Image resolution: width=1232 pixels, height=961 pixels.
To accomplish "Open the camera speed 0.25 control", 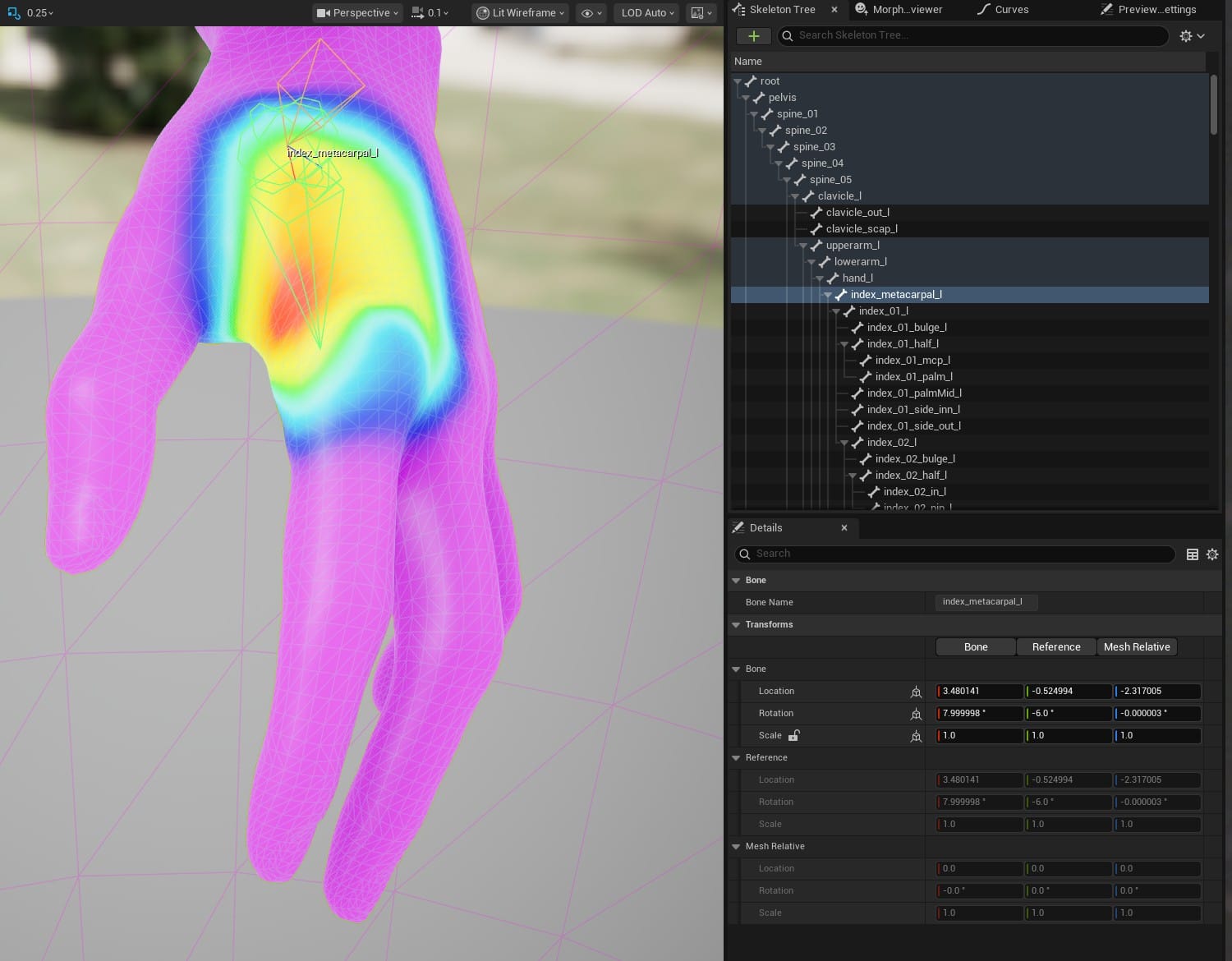I will tap(31, 13).
